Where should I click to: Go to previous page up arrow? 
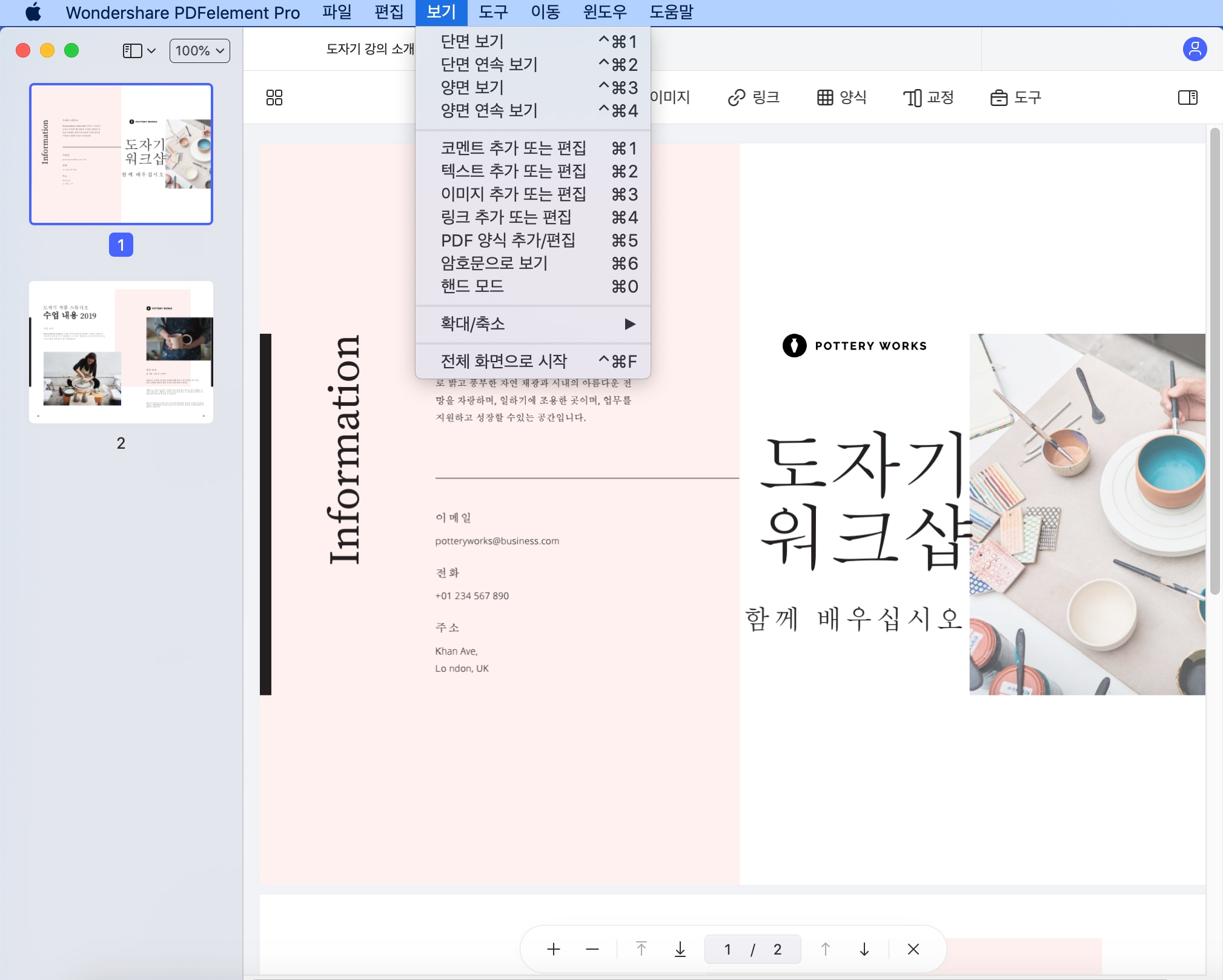(825, 949)
